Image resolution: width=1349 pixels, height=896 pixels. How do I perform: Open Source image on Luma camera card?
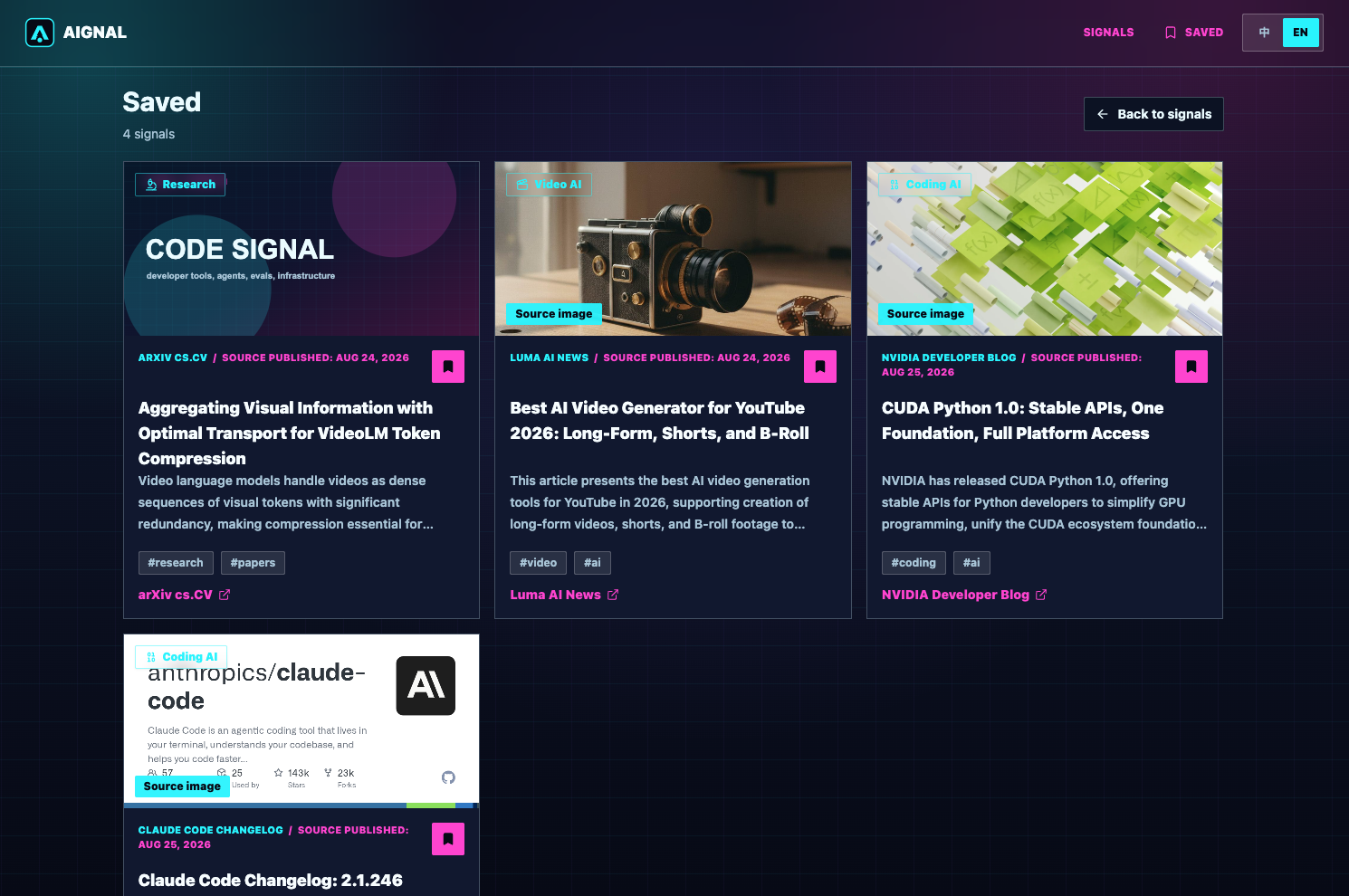[x=554, y=314]
